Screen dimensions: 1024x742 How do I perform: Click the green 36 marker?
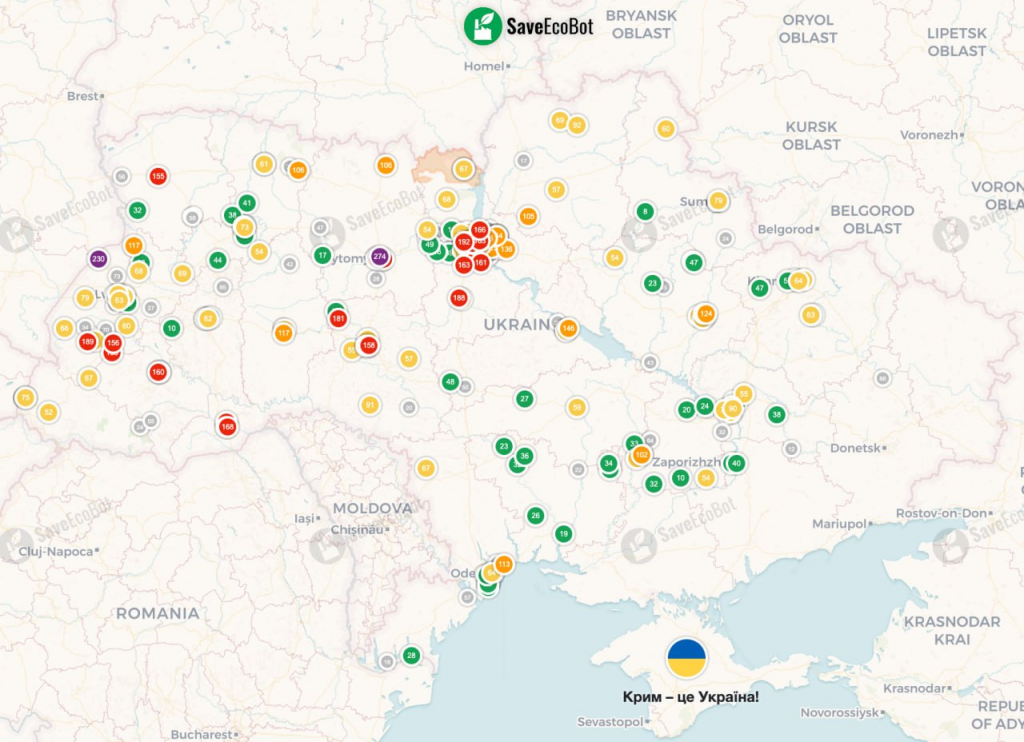pyautogui.click(x=524, y=456)
